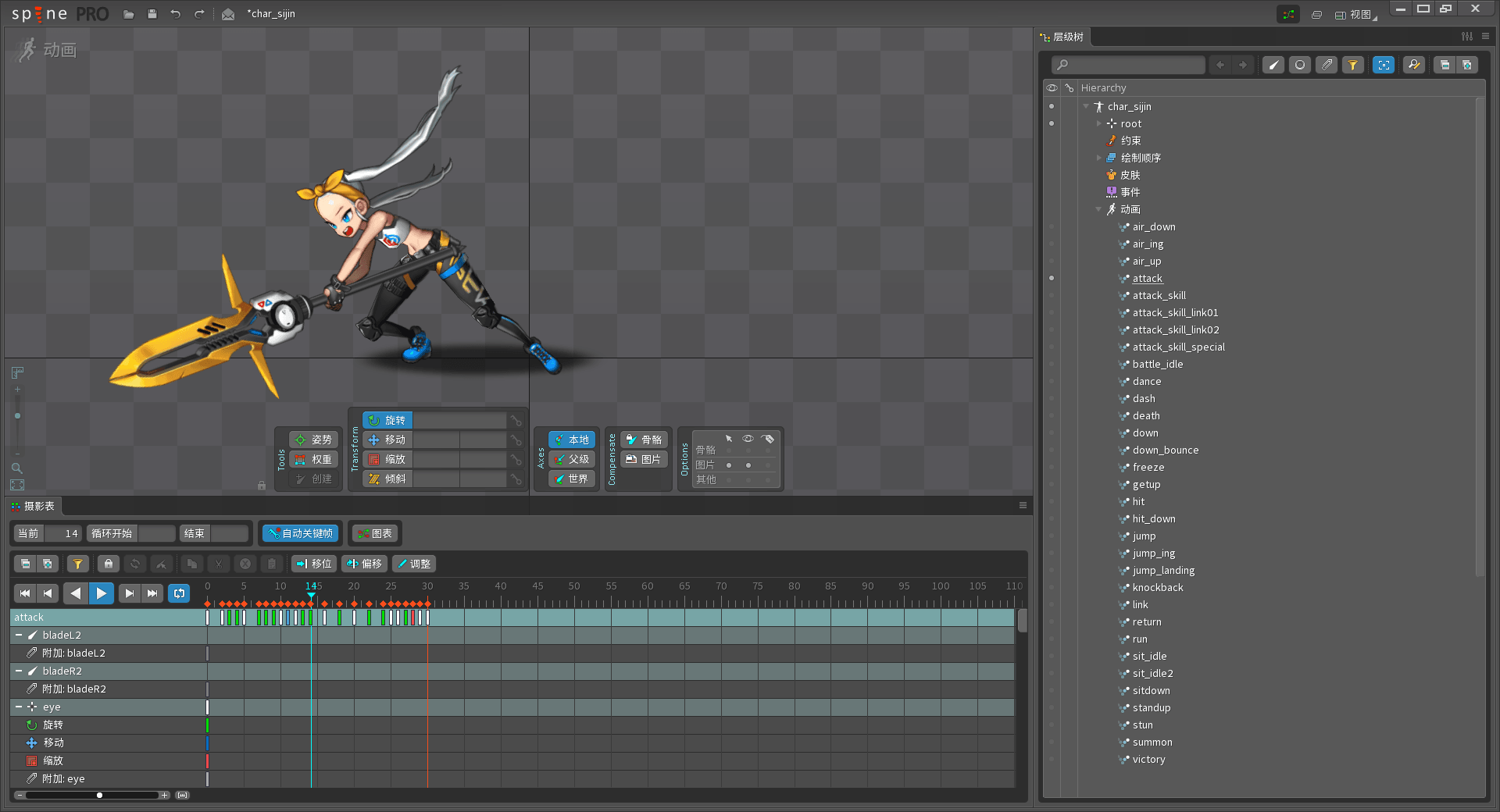This screenshot has width=1500, height=812.
Task: Toggle 骨骼 bone compensation
Action: (644, 440)
